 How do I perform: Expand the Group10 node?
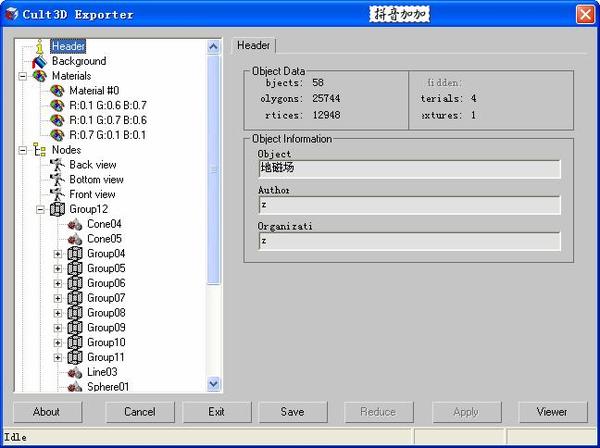pos(58,343)
